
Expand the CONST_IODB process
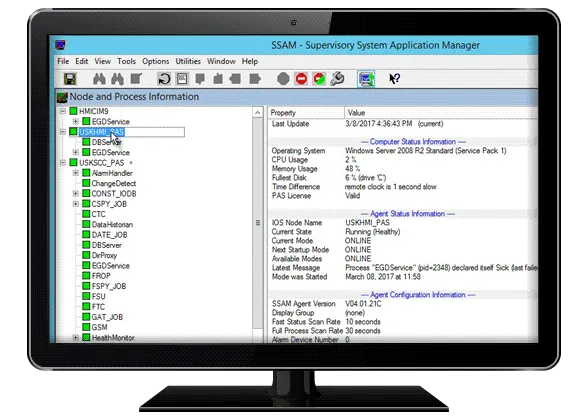coord(76,194)
